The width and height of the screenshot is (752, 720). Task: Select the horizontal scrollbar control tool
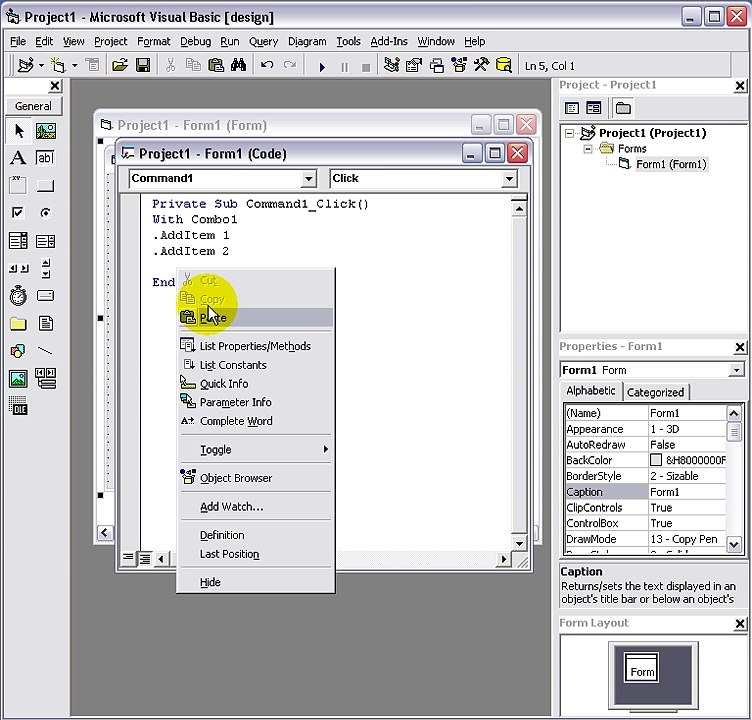(18, 269)
